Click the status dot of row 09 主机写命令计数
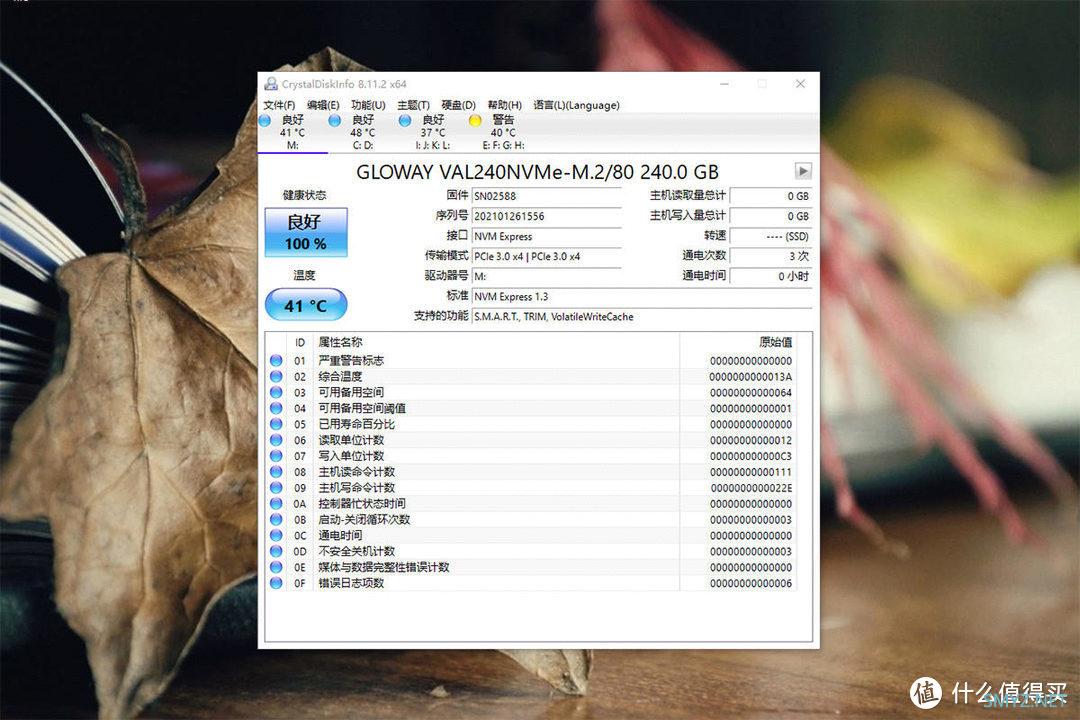Viewport: 1080px width, 720px height. (x=276, y=487)
